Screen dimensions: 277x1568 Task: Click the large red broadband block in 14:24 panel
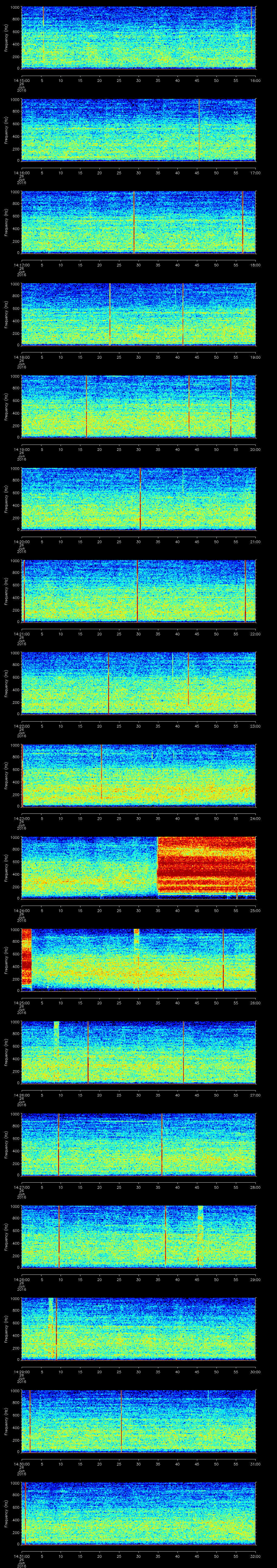click(206, 865)
